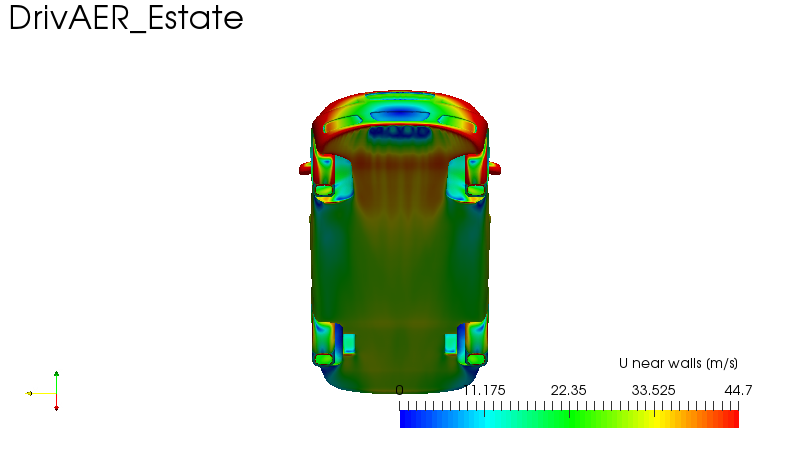The height and width of the screenshot is (450, 800).
Task: Click the 22.35 legend value label
Action: (568, 390)
